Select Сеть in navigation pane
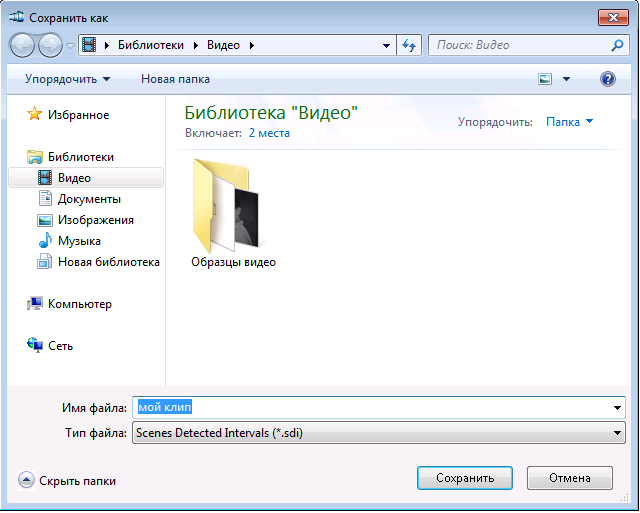640x513 pixels. point(60,346)
